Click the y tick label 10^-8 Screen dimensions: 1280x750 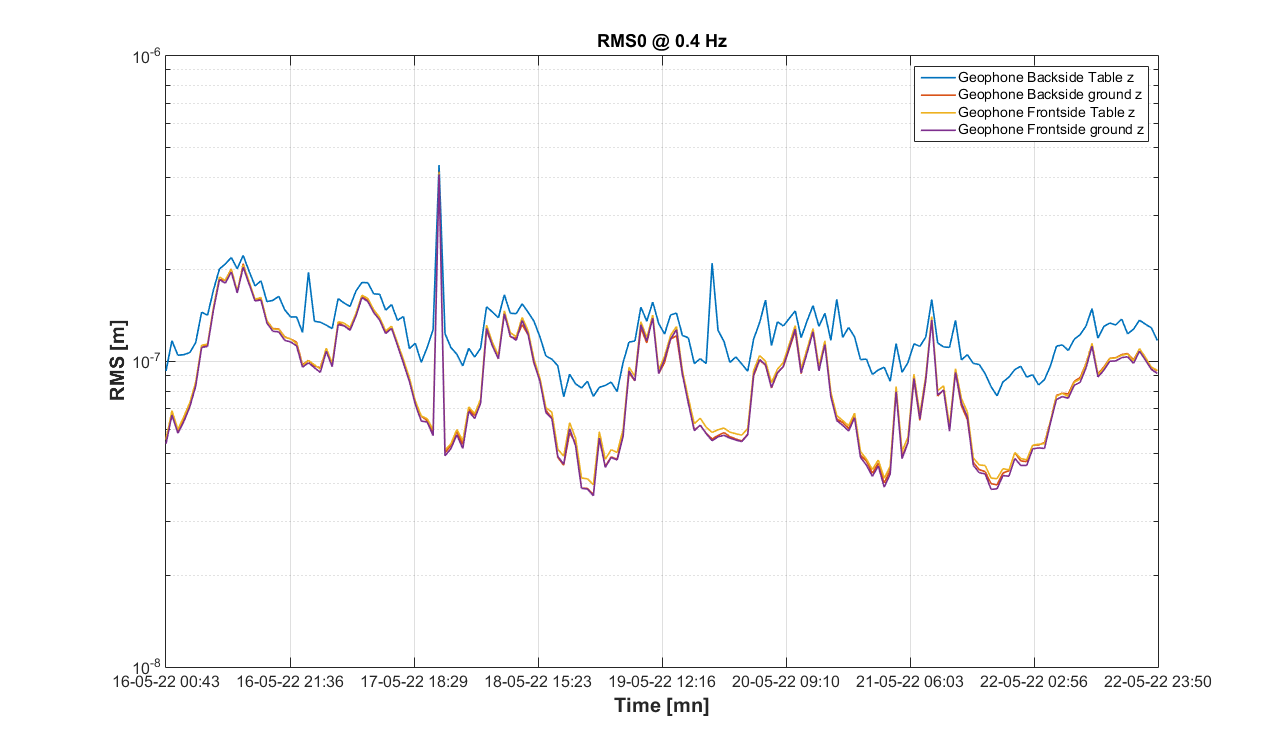[147, 666]
